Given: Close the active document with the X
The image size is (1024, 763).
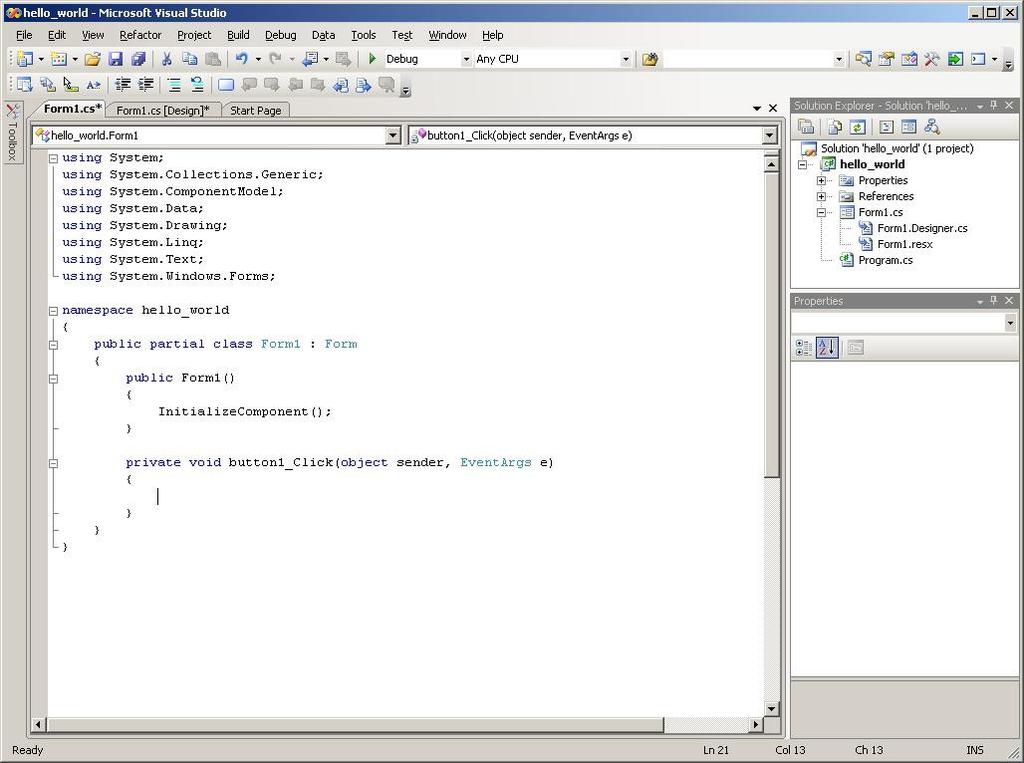Looking at the screenshot, I should tap(773, 108).
